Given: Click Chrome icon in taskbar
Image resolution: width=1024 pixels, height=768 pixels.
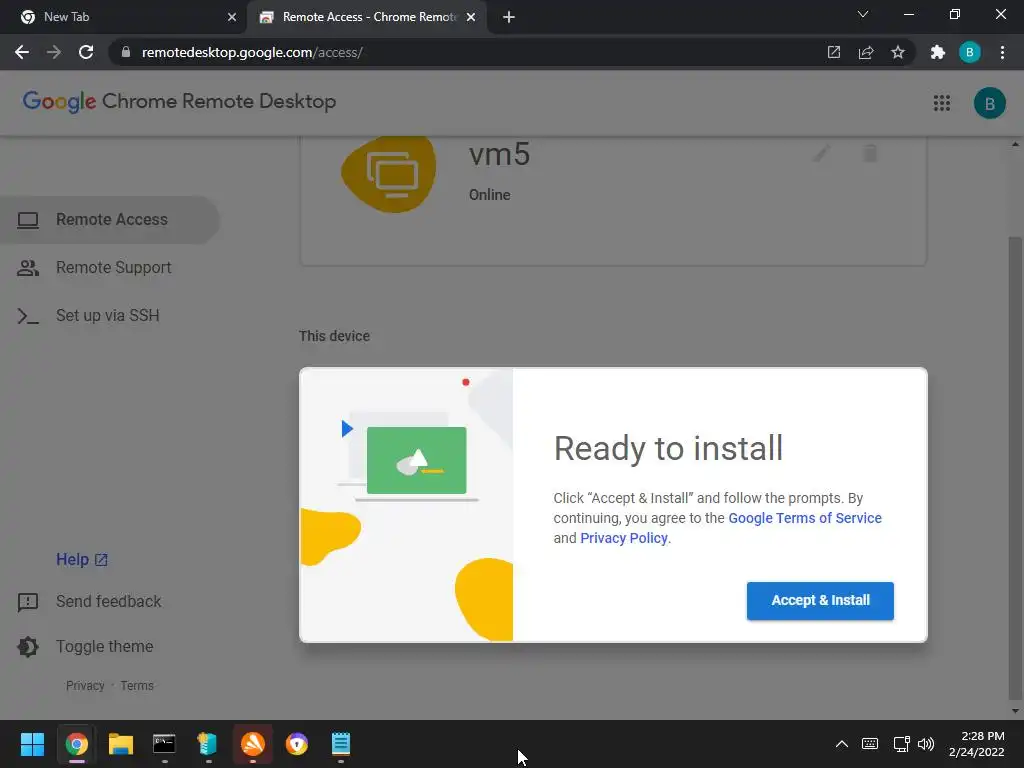Looking at the screenshot, I should point(76,744).
